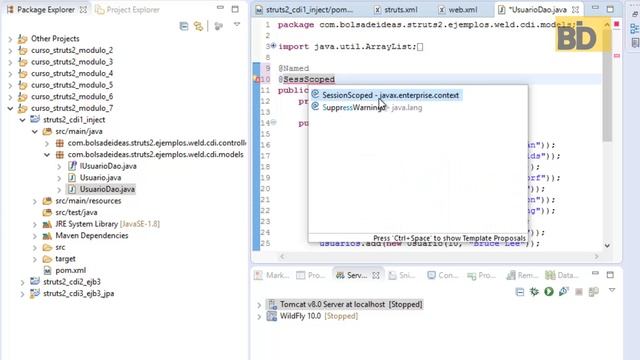Close the Package Explorer tab
This screenshot has width=640, height=360.
[84, 10]
